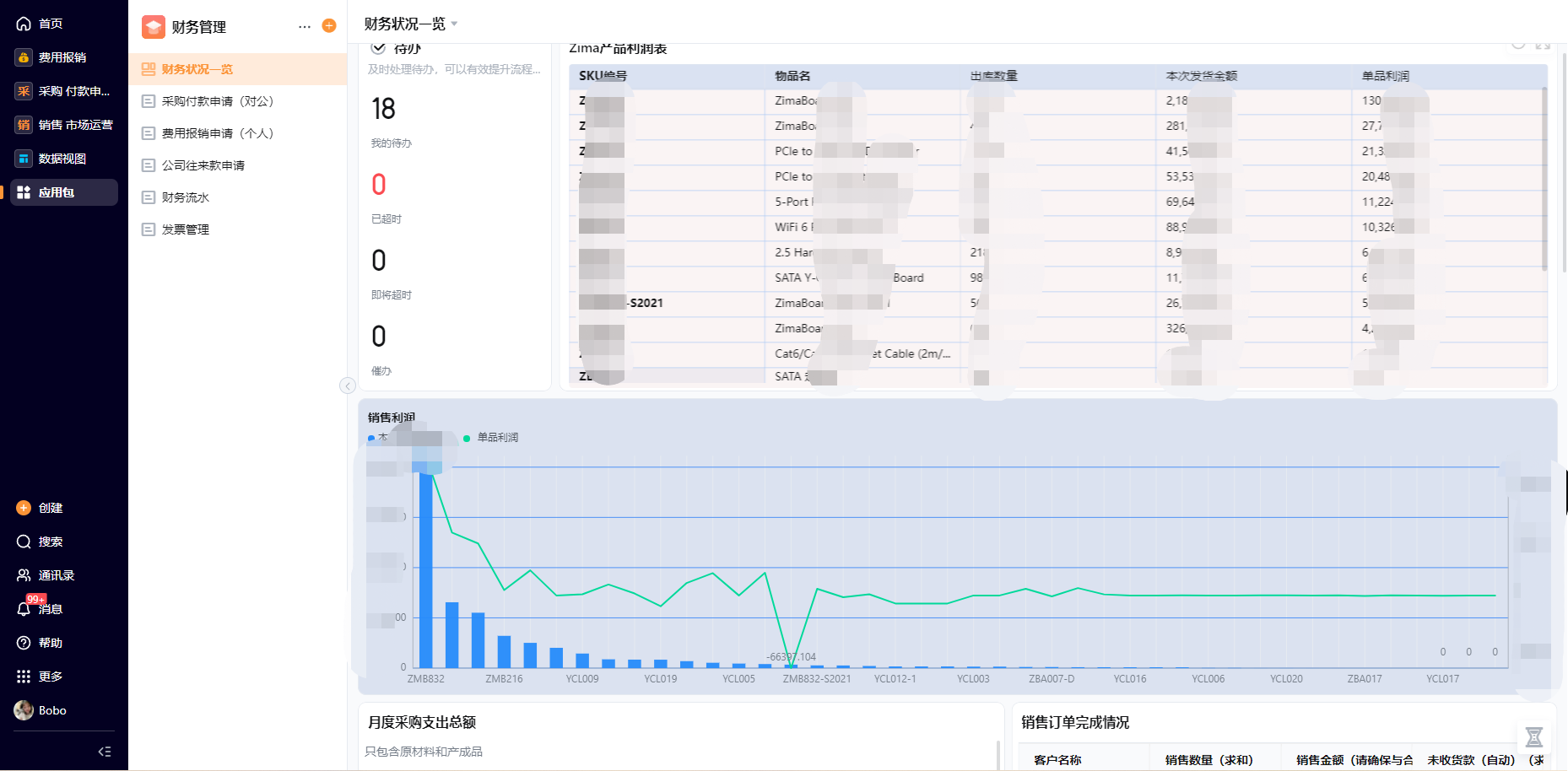Click the 18 我的待办 count

click(383, 109)
